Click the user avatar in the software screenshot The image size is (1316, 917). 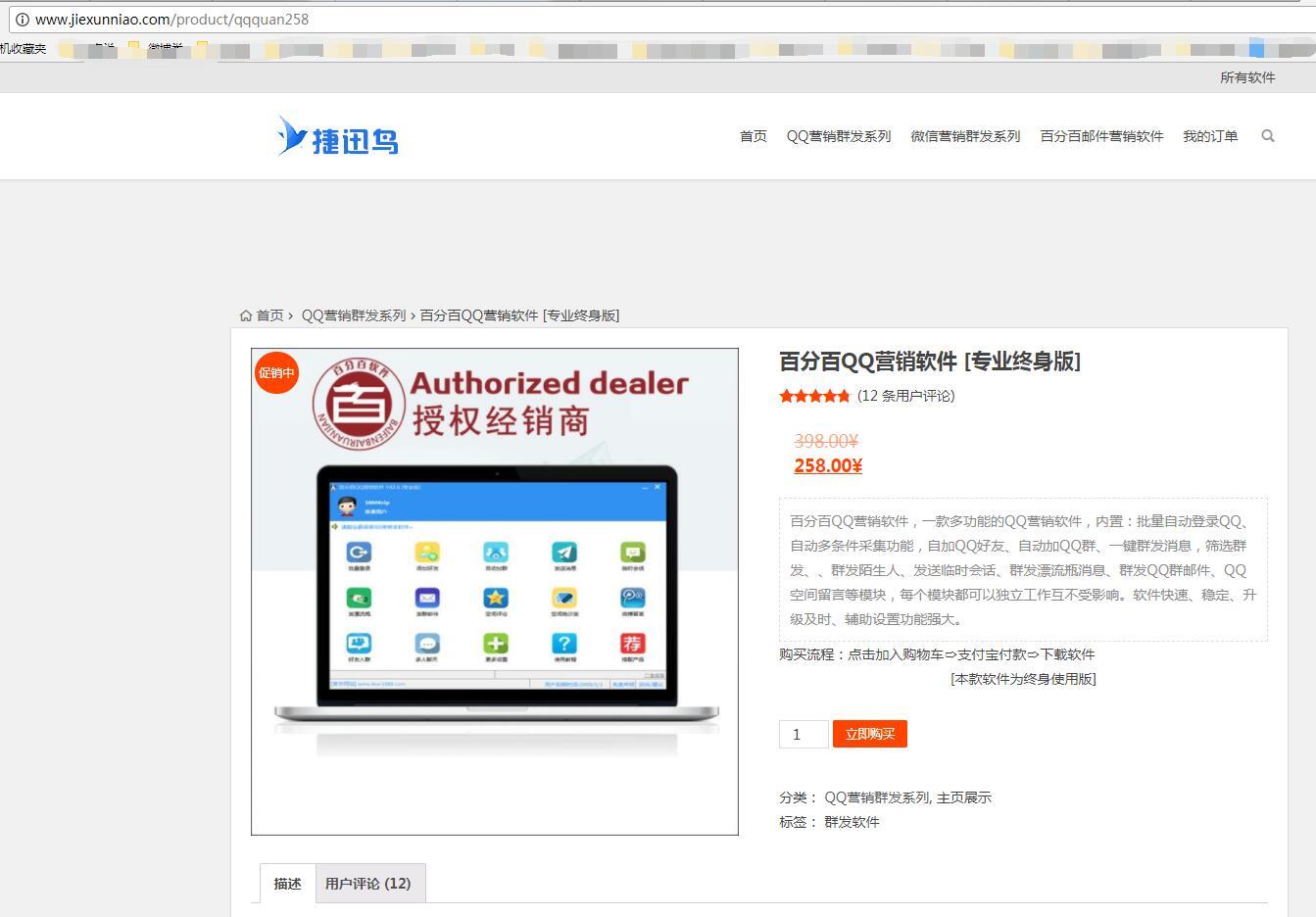pos(346,506)
